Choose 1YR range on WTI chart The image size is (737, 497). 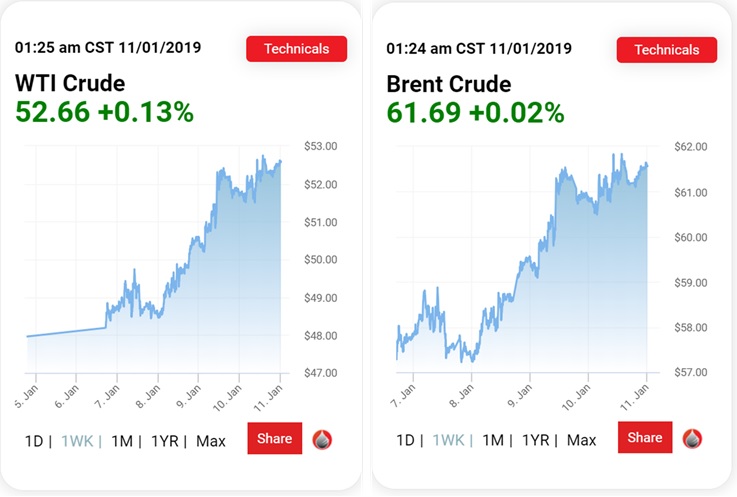165,441
